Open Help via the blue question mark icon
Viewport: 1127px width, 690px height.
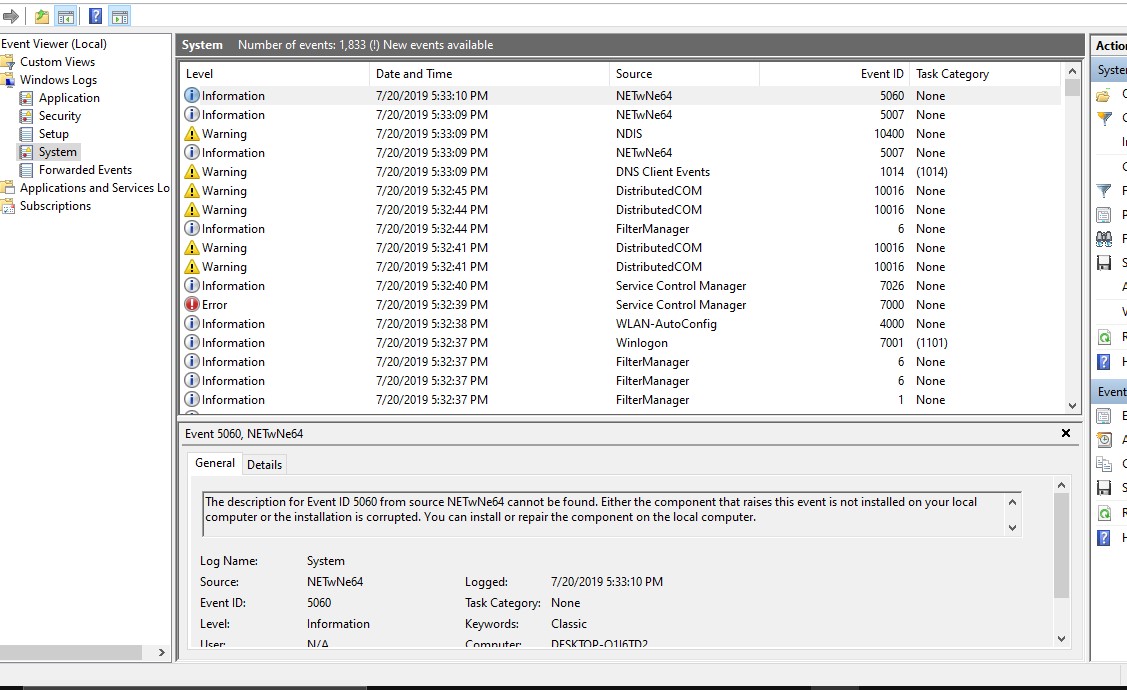[95, 16]
